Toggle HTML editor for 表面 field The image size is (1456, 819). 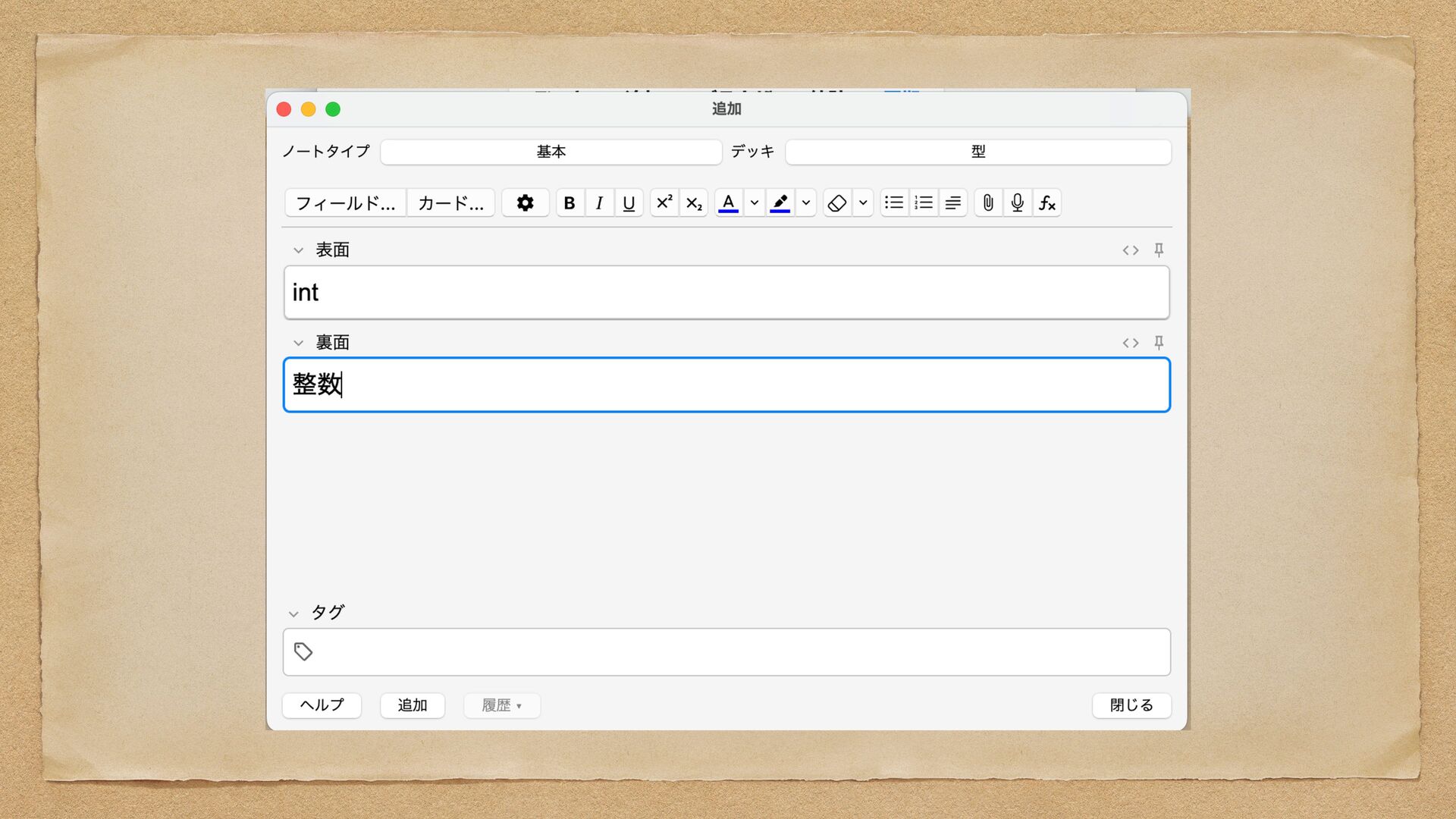[x=1131, y=250]
